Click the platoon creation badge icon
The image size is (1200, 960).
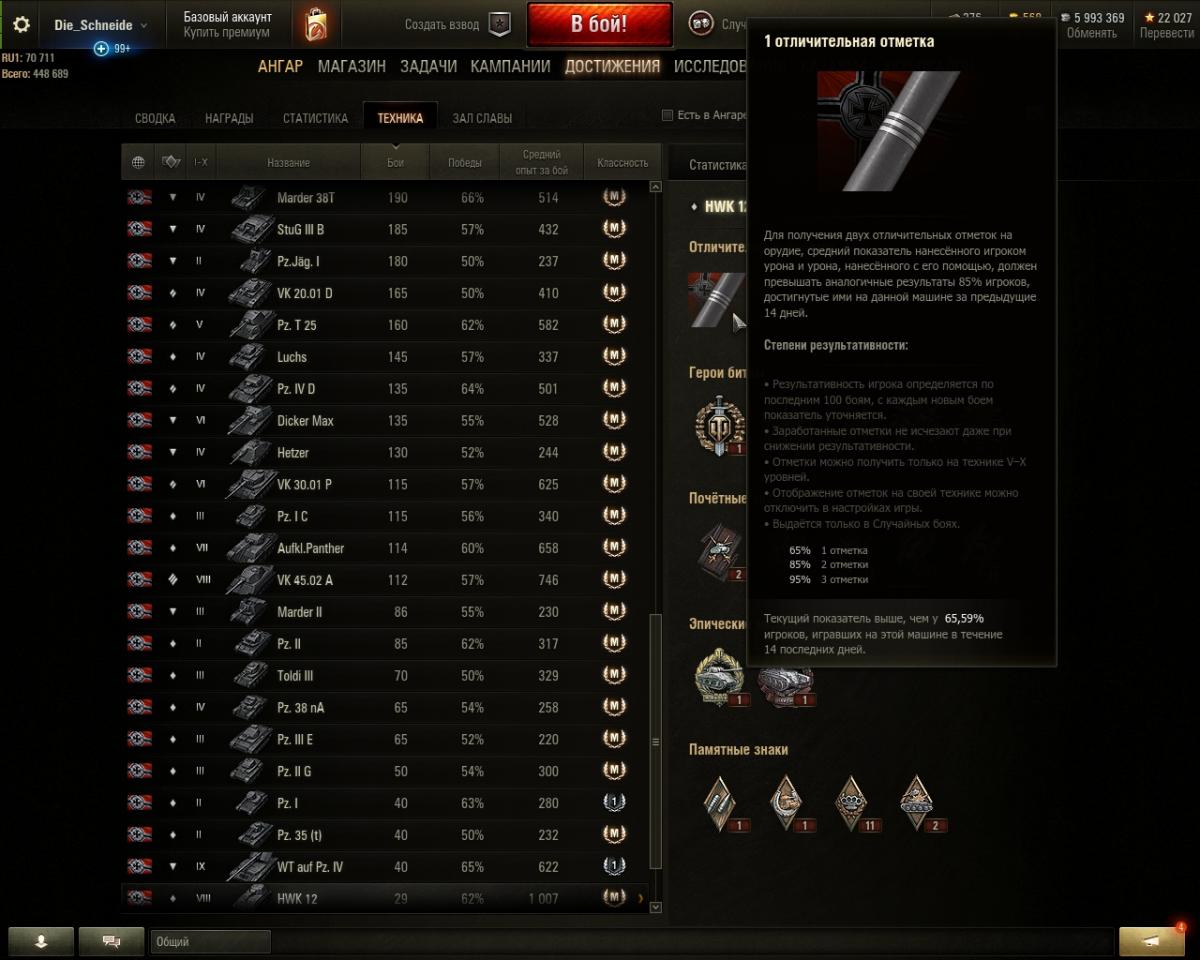click(x=500, y=24)
